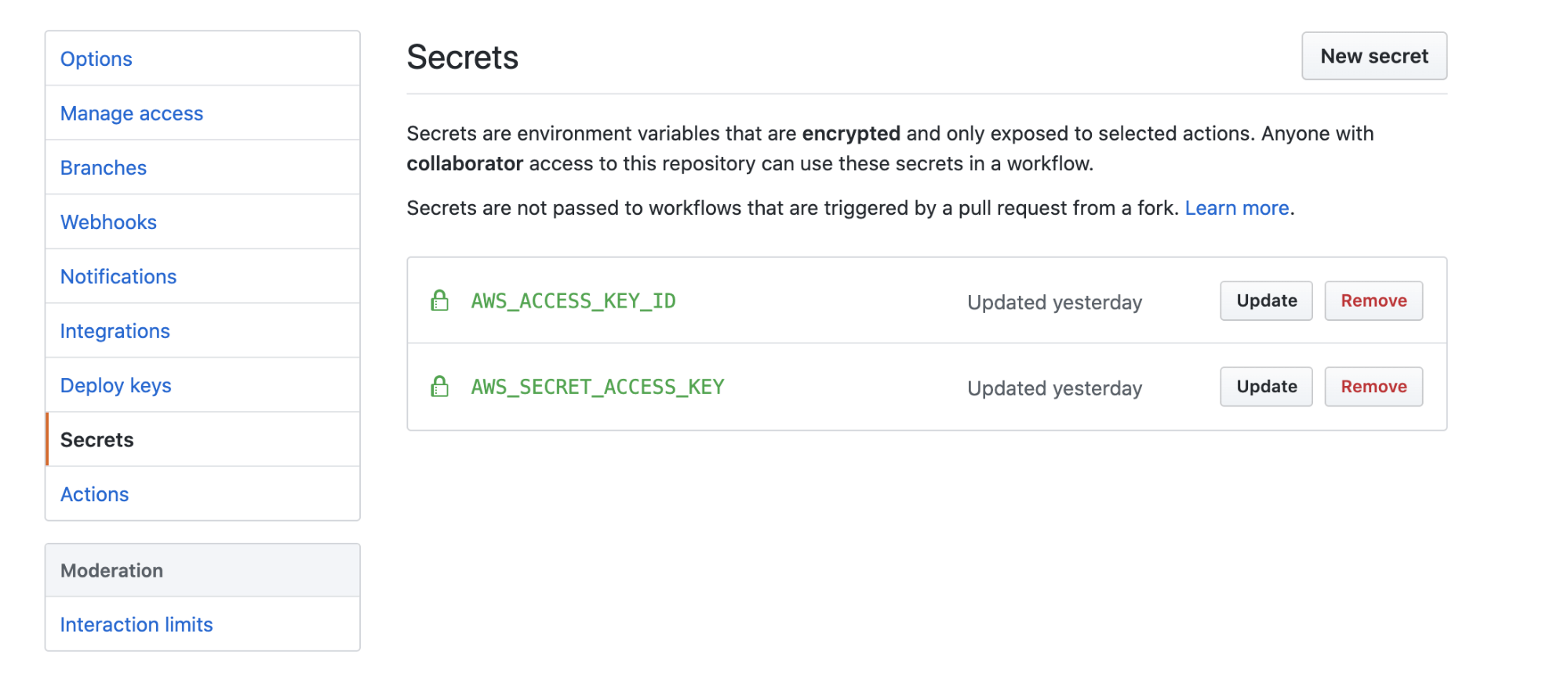Open the Notifications settings section
This screenshot has height=699, width=1568.
pos(118,276)
